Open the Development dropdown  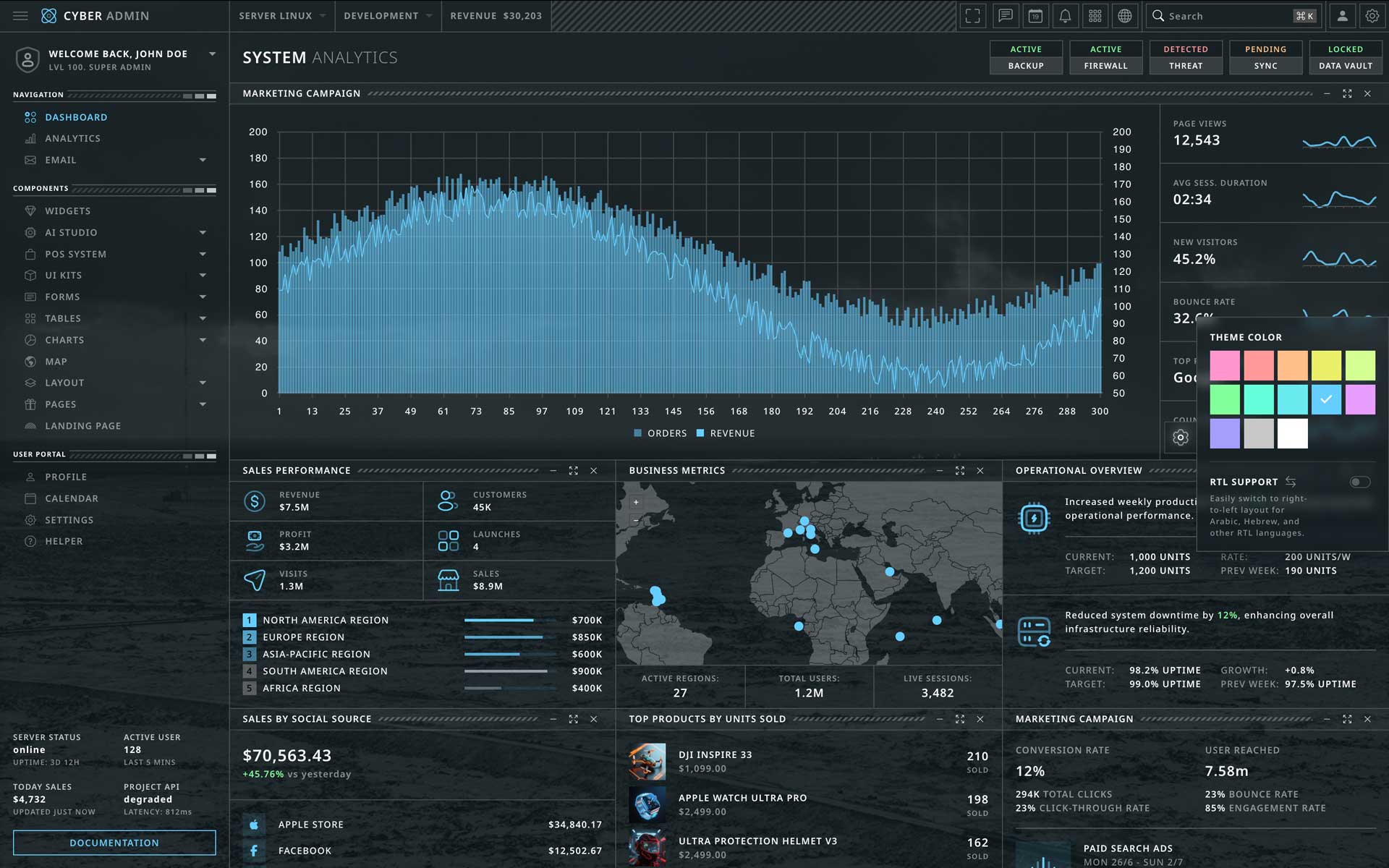[388, 16]
